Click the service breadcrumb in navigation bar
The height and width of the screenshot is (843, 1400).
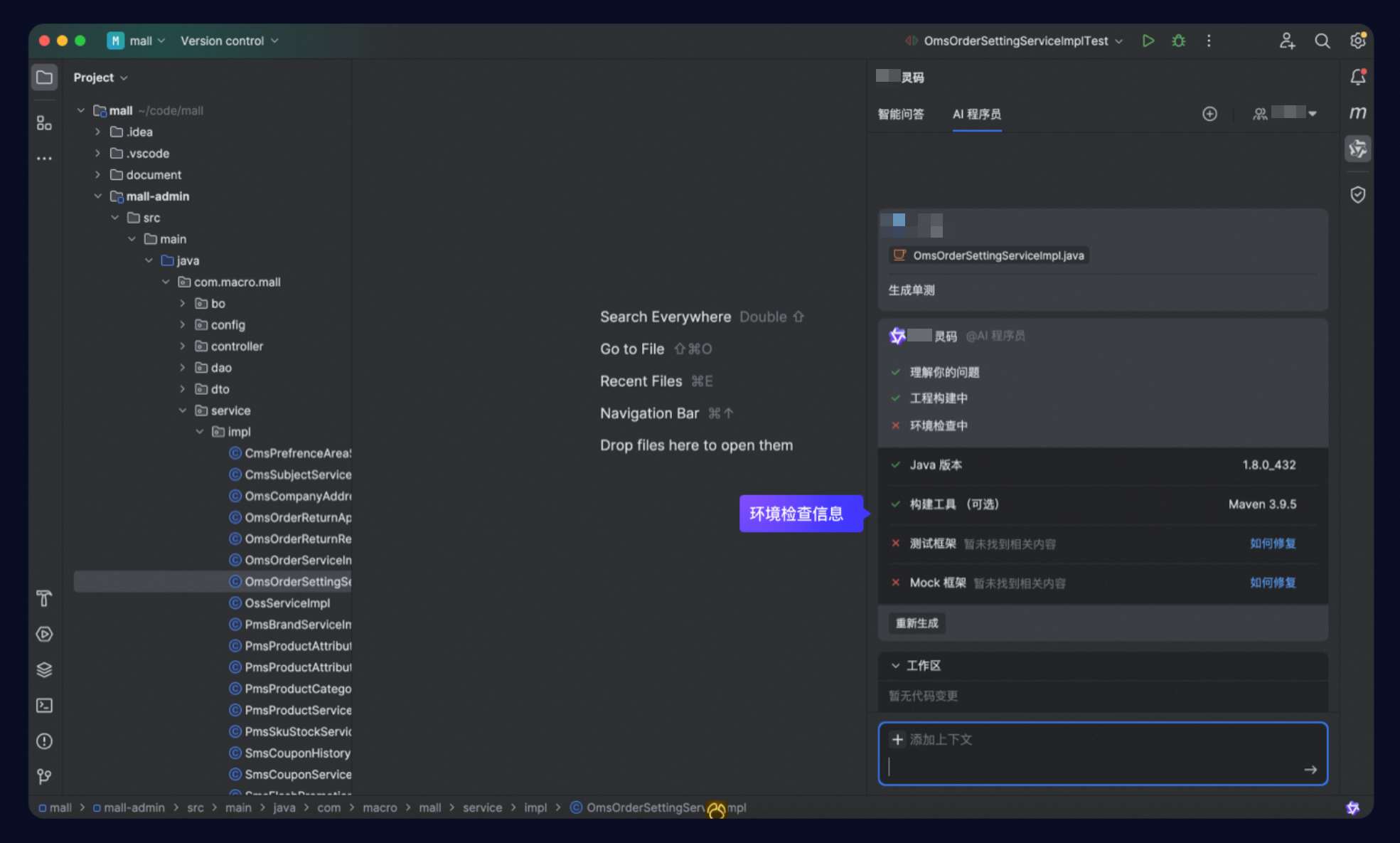(482, 807)
